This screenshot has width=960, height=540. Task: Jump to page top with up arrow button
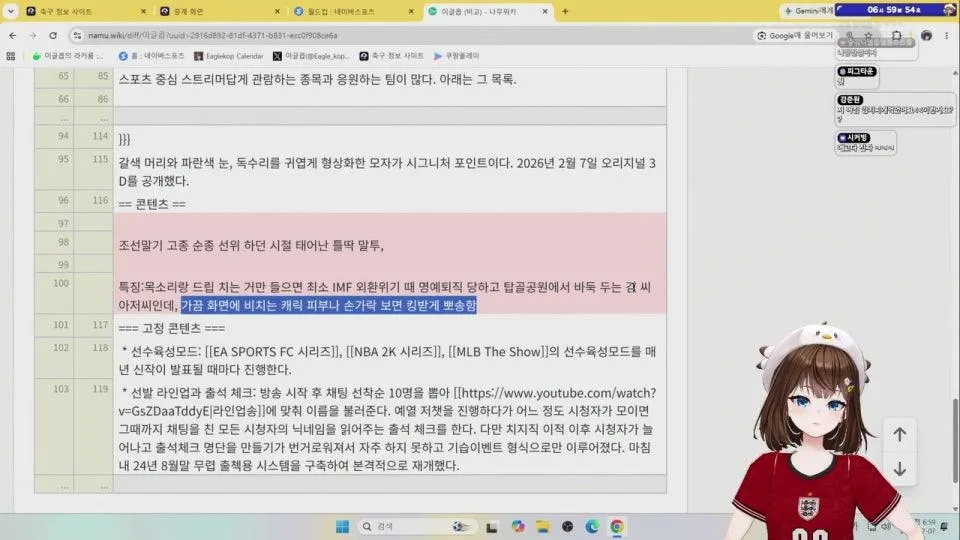pos(899,434)
